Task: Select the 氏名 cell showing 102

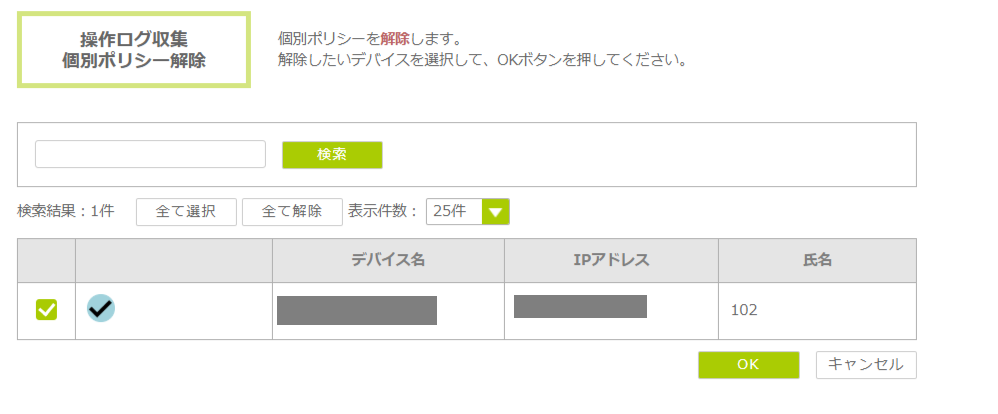Action: 744,310
